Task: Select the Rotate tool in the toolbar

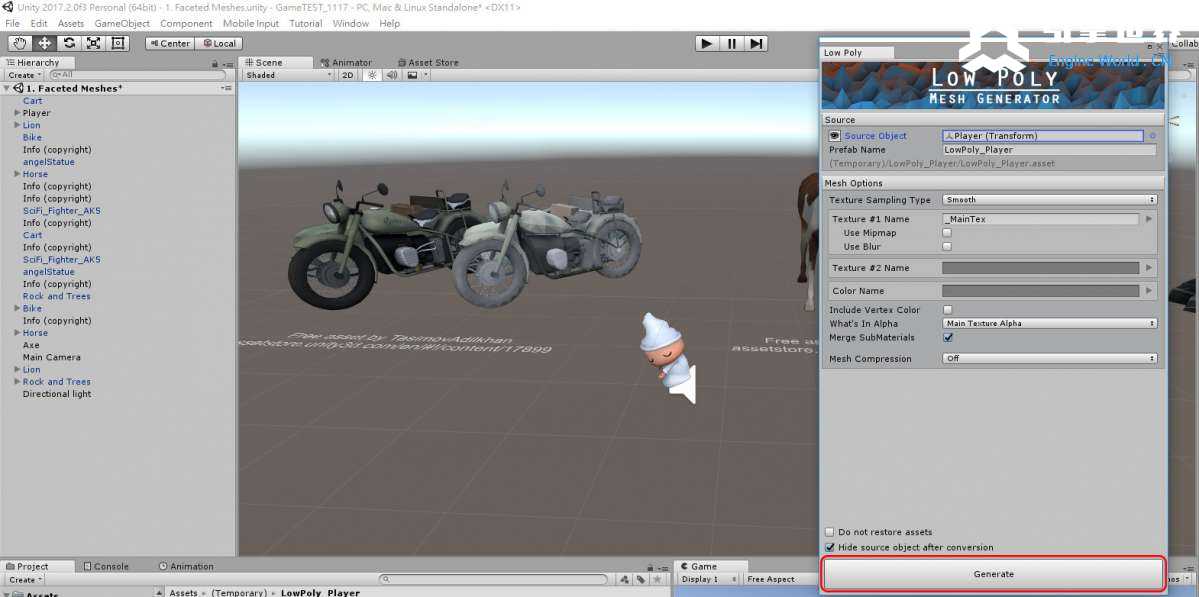Action: coord(70,44)
